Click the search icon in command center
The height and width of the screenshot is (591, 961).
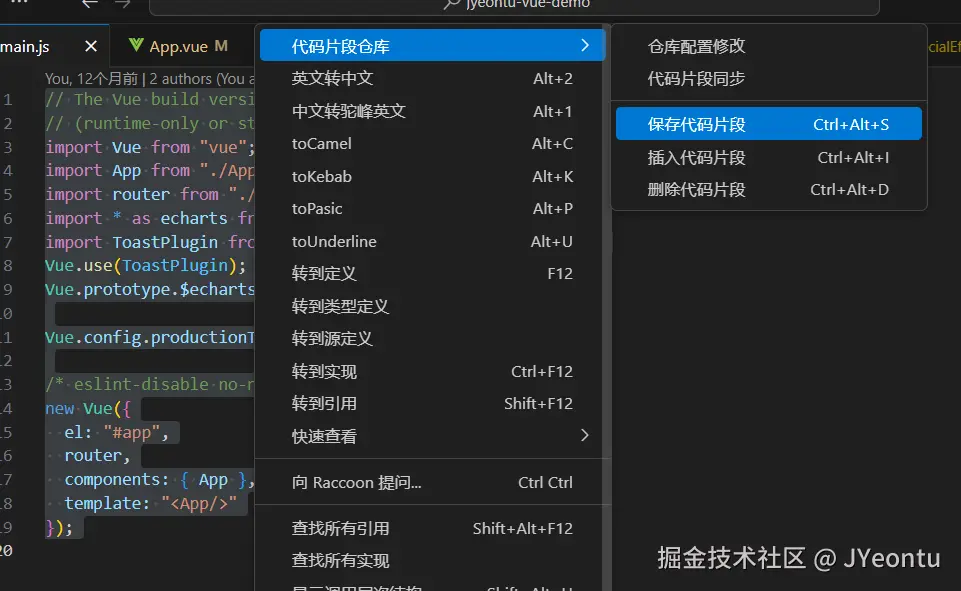(452, 4)
